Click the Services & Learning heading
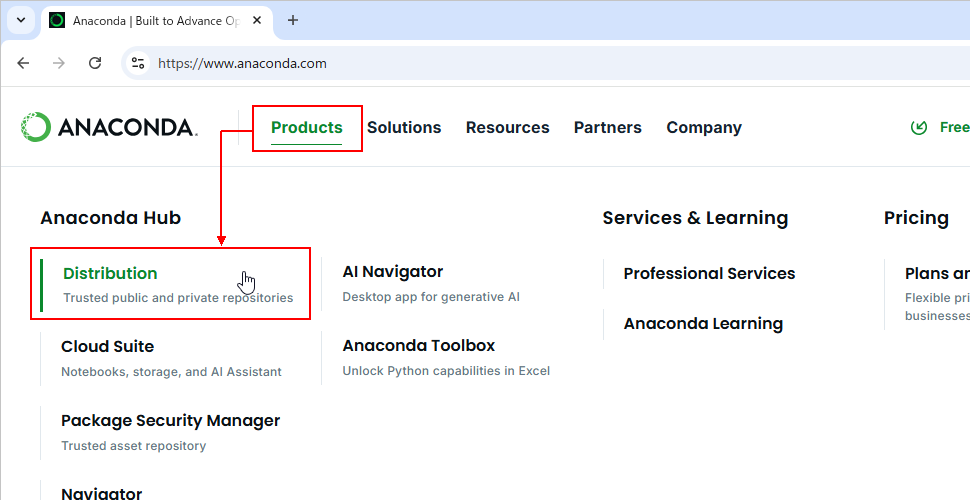 (x=695, y=218)
